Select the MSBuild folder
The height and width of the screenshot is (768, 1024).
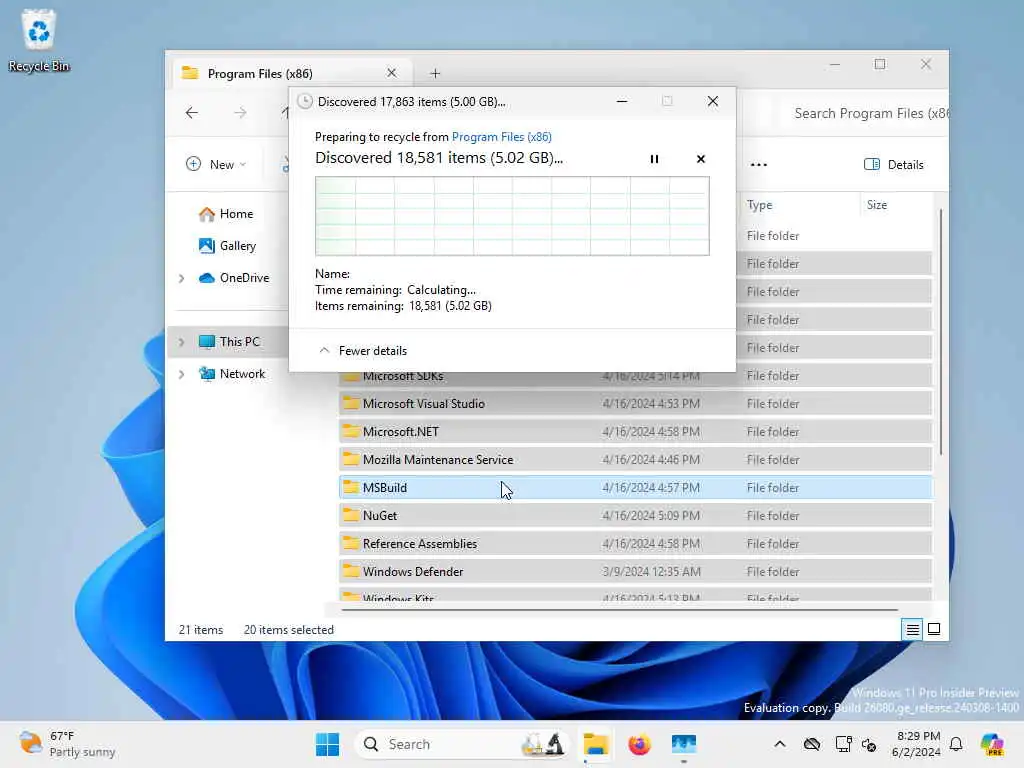tap(635, 488)
